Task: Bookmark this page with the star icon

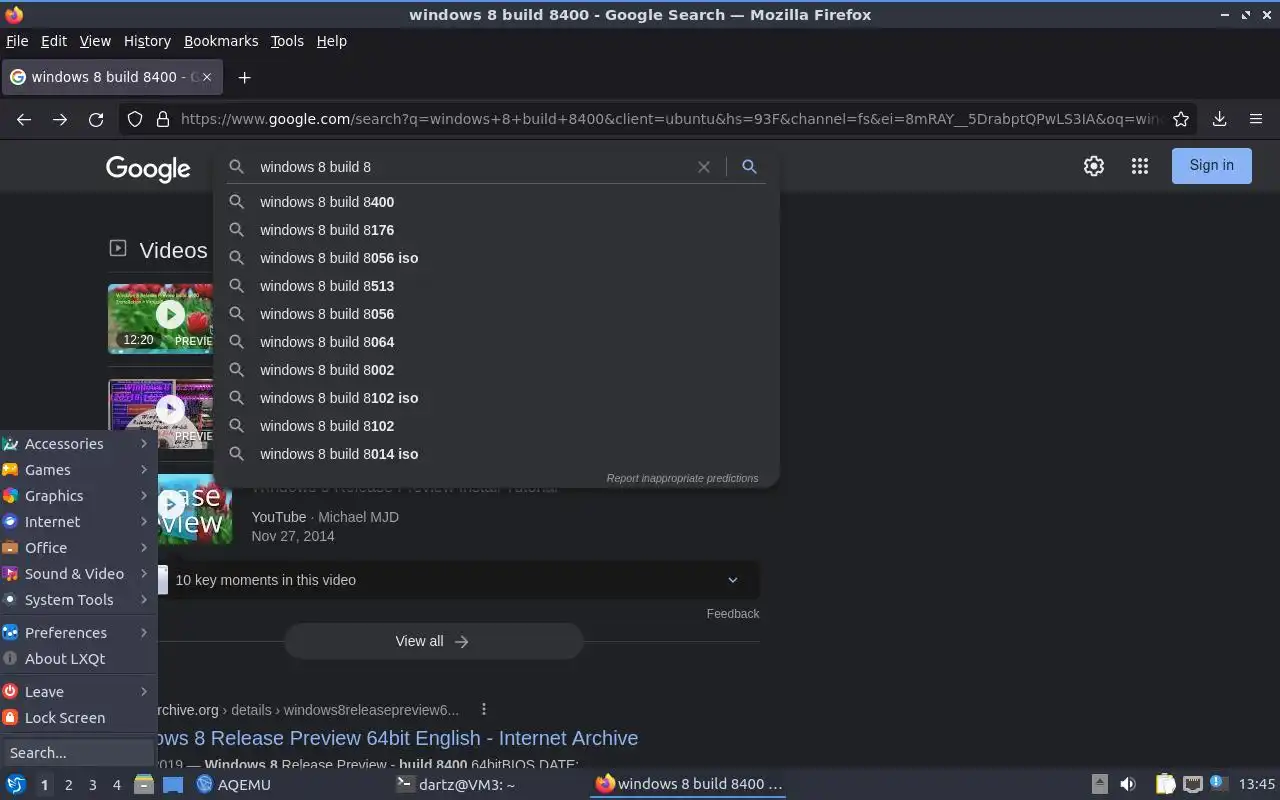Action: pos(1181,119)
